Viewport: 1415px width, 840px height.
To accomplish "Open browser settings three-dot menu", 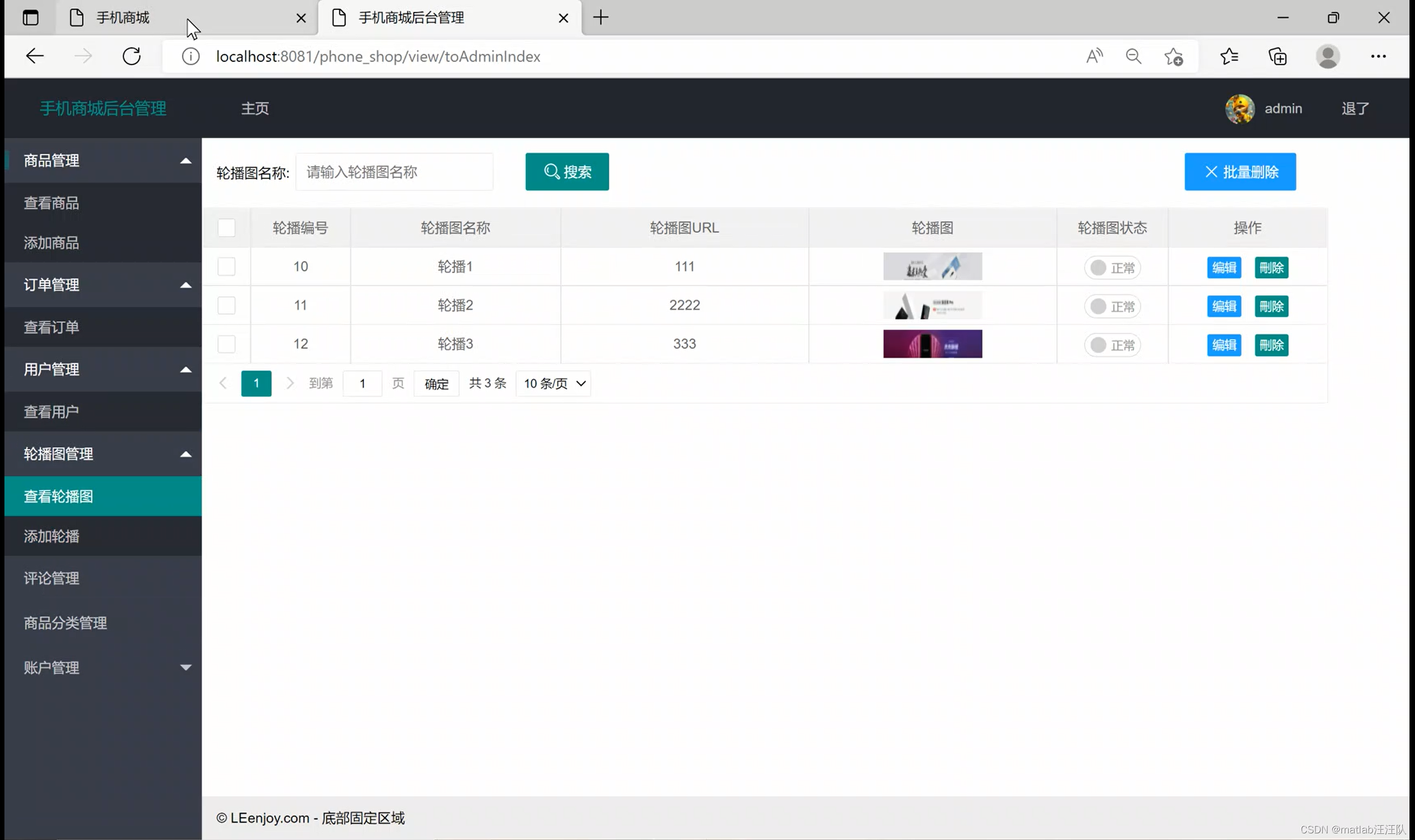I will [1377, 56].
